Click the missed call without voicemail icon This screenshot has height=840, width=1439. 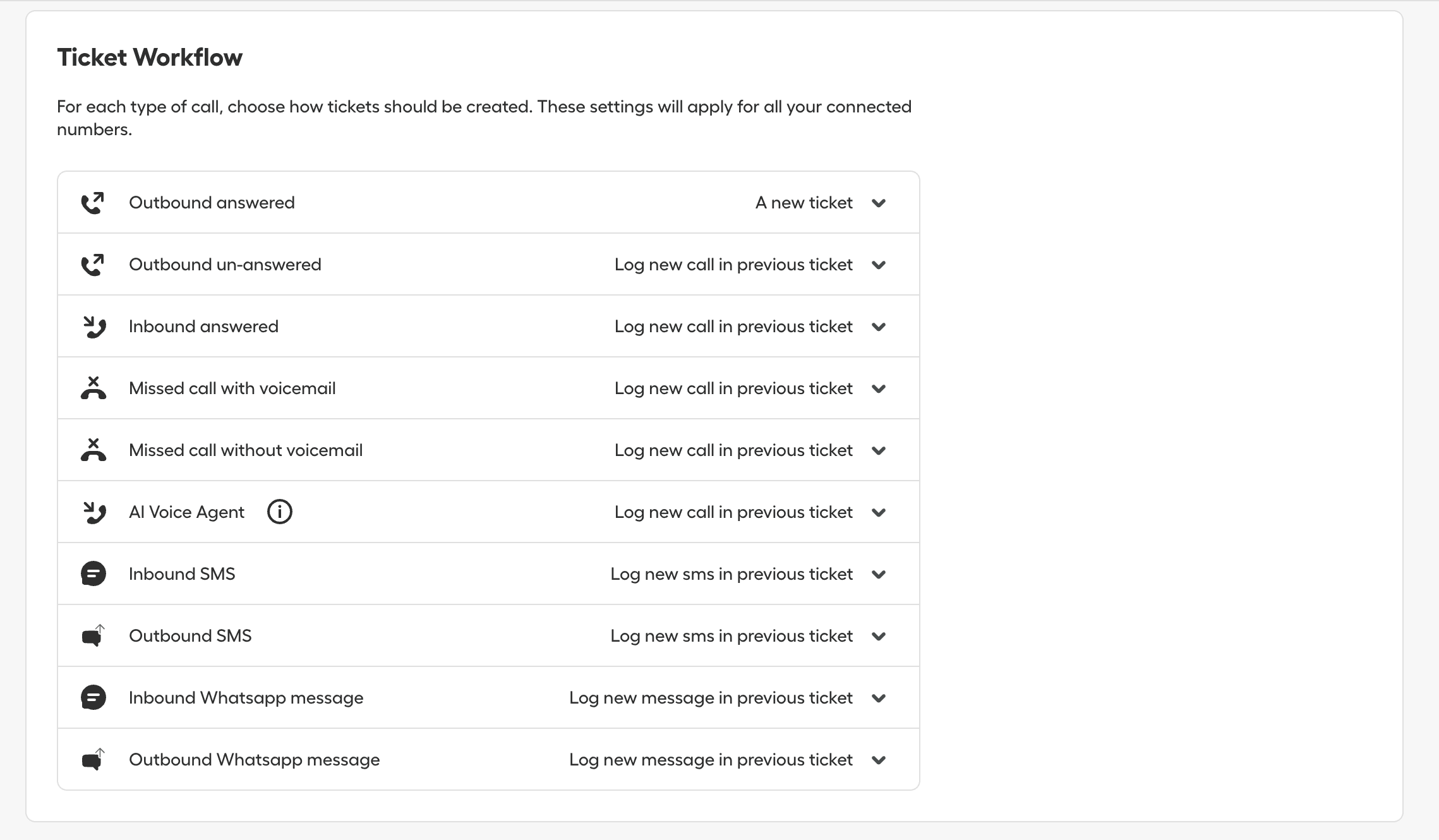coord(92,450)
